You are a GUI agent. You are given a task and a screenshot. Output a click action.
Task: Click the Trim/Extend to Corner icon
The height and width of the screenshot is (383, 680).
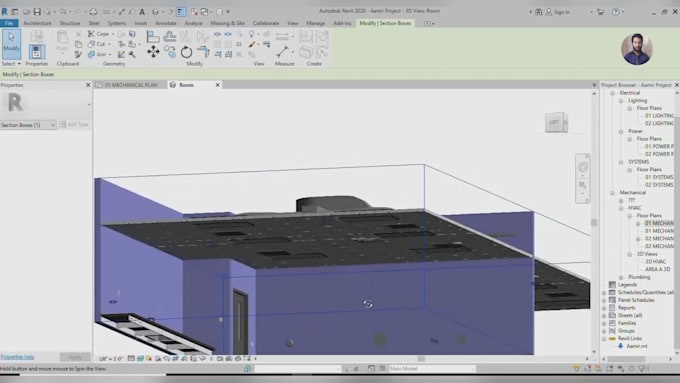pyautogui.click(x=203, y=52)
